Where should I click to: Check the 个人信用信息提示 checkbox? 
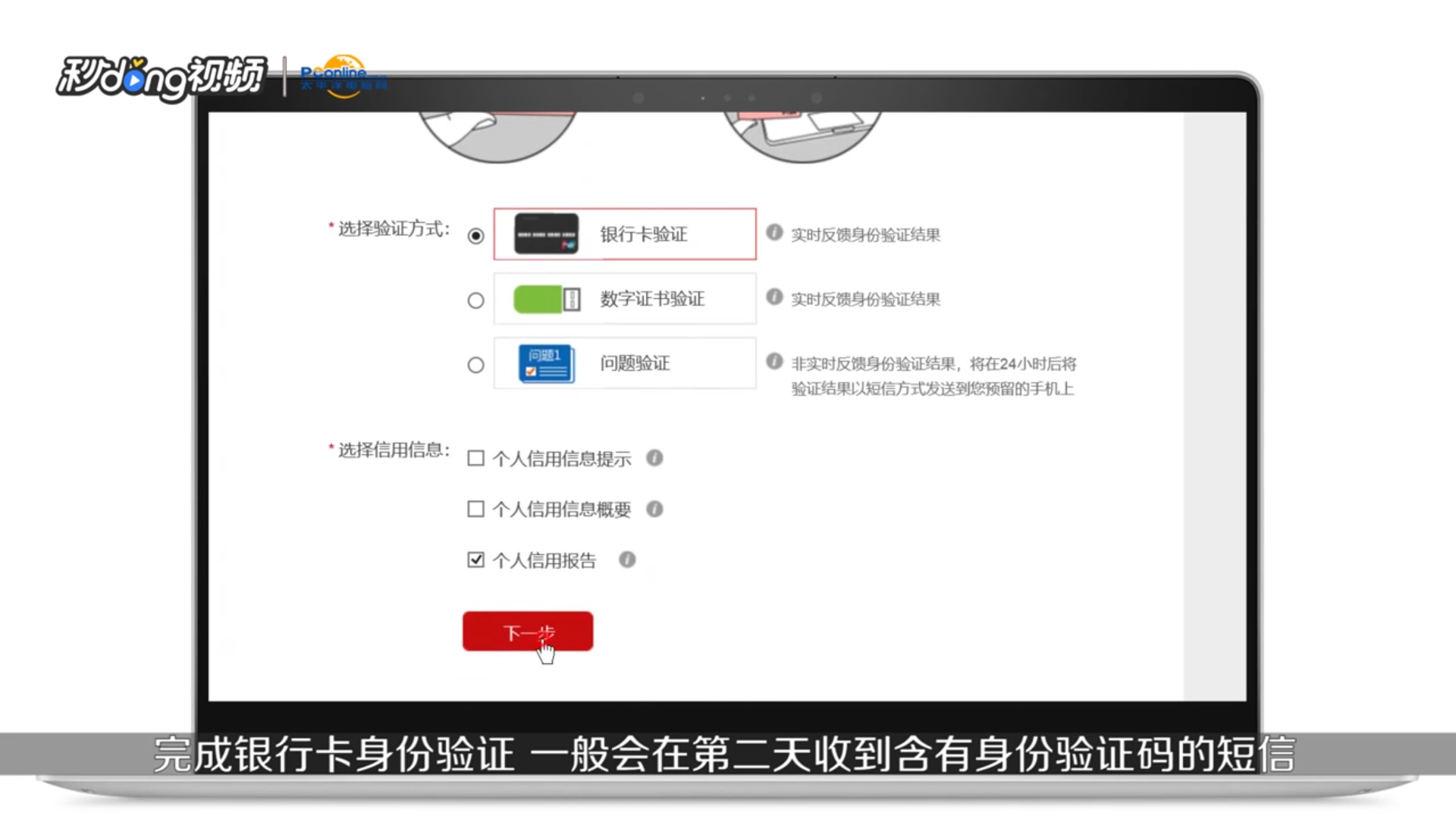tap(475, 458)
